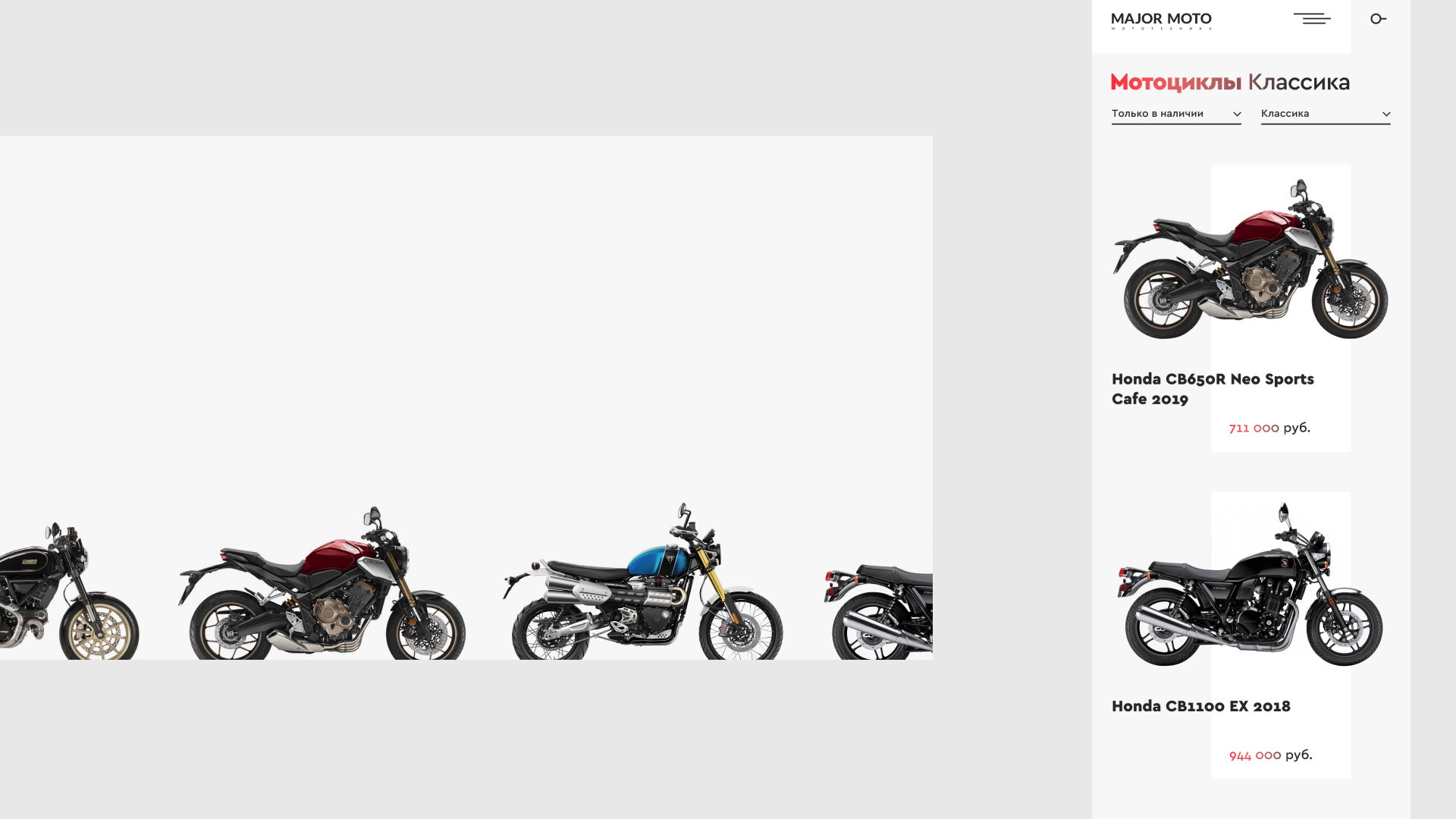Open the 'Классика' category dropdown

(1326, 115)
